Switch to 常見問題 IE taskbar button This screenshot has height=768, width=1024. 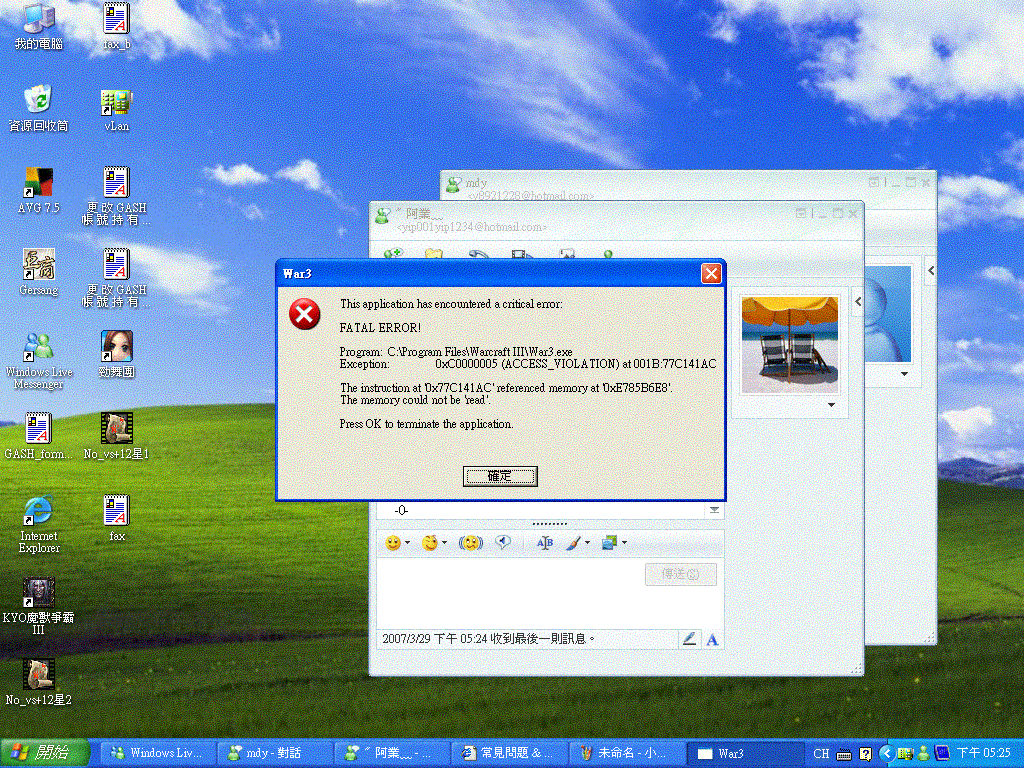(509, 753)
